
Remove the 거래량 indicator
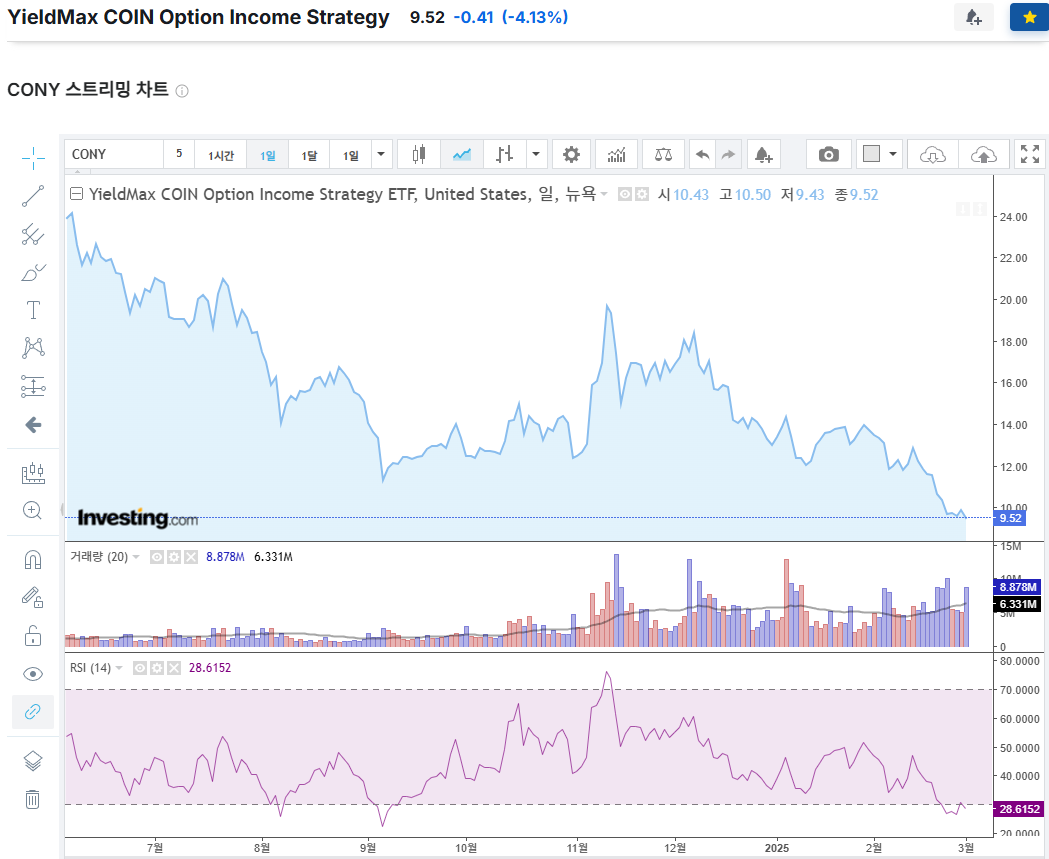pos(191,557)
